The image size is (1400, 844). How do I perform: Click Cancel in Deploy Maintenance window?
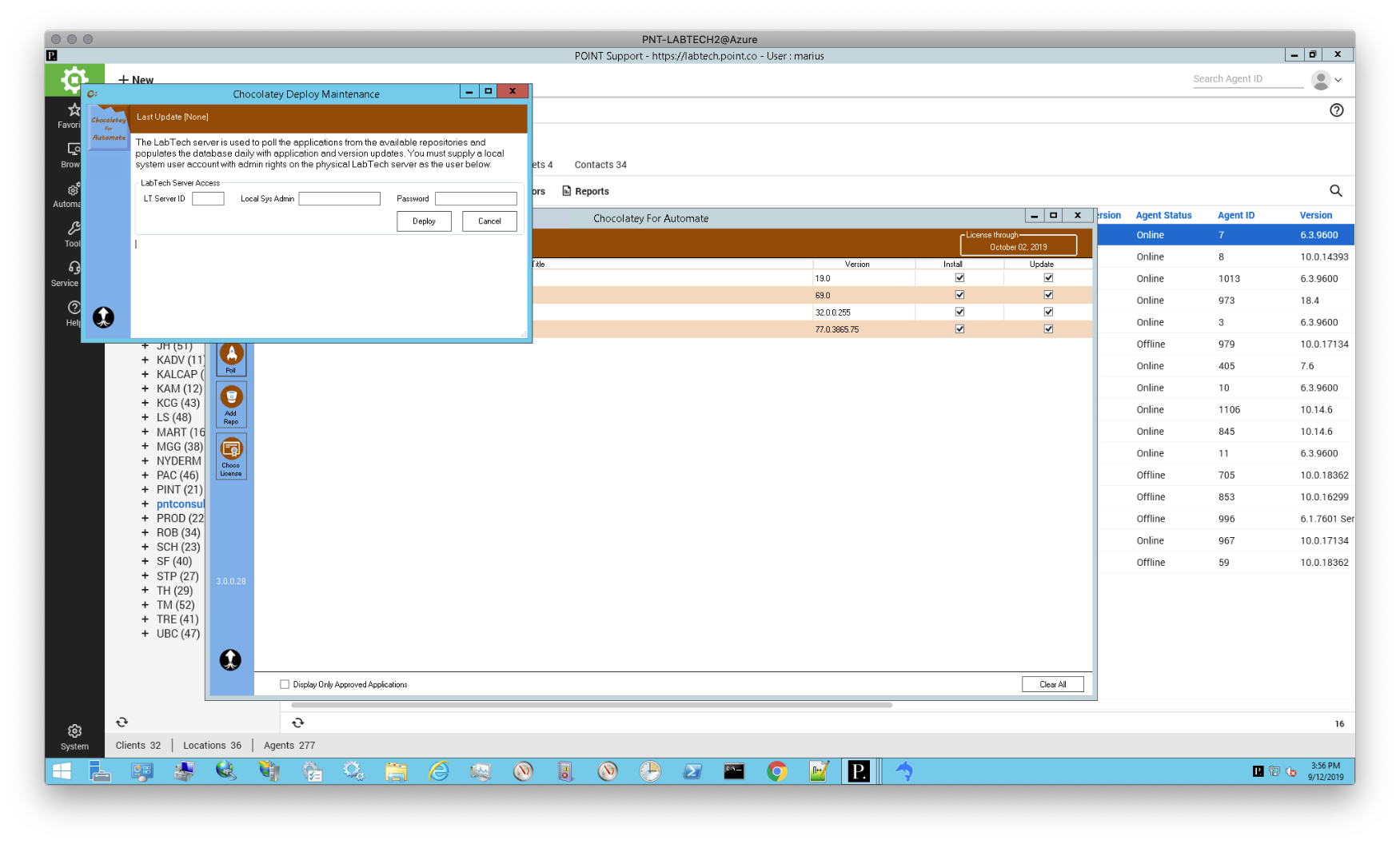489,221
